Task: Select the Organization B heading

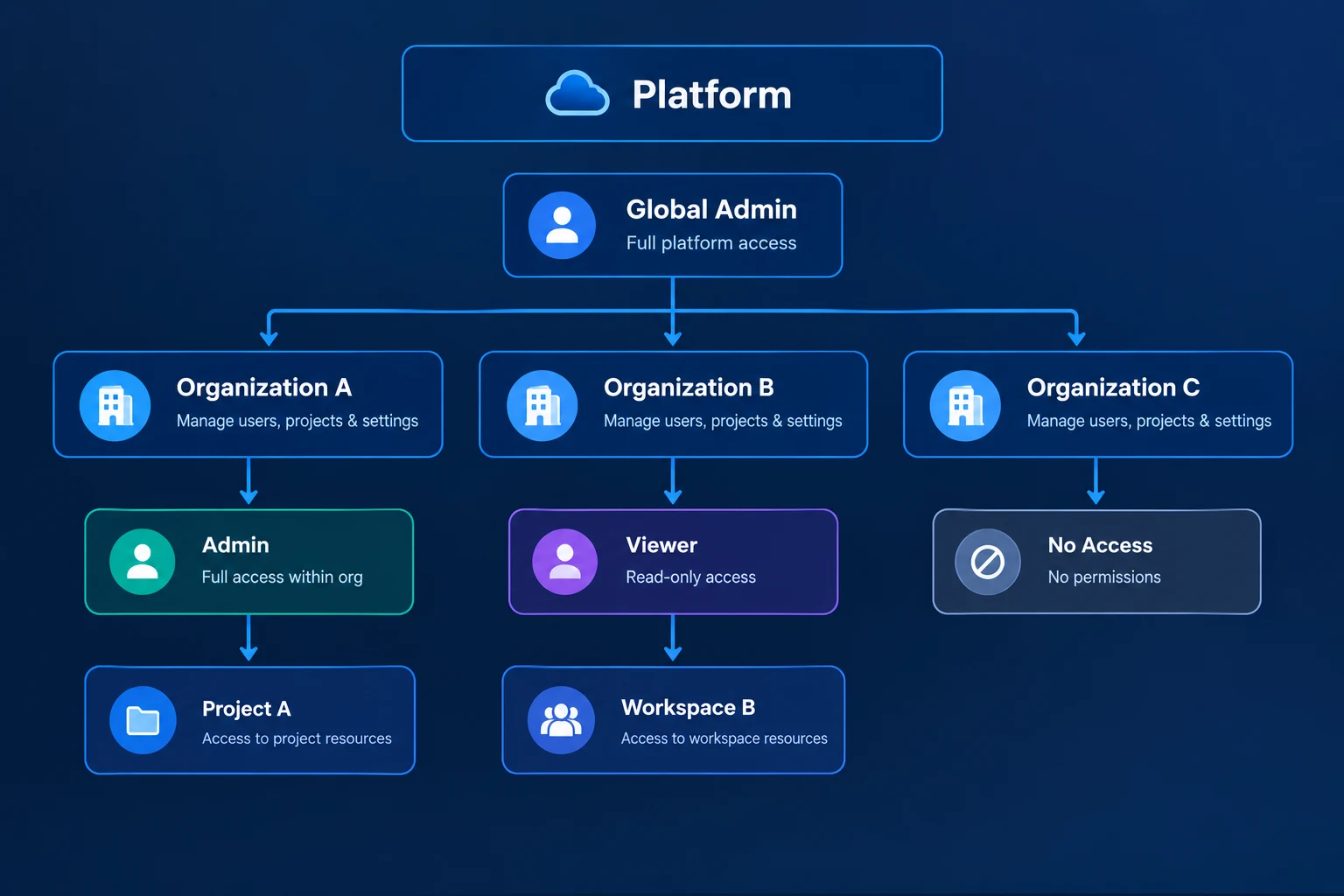Action: pos(689,388)
